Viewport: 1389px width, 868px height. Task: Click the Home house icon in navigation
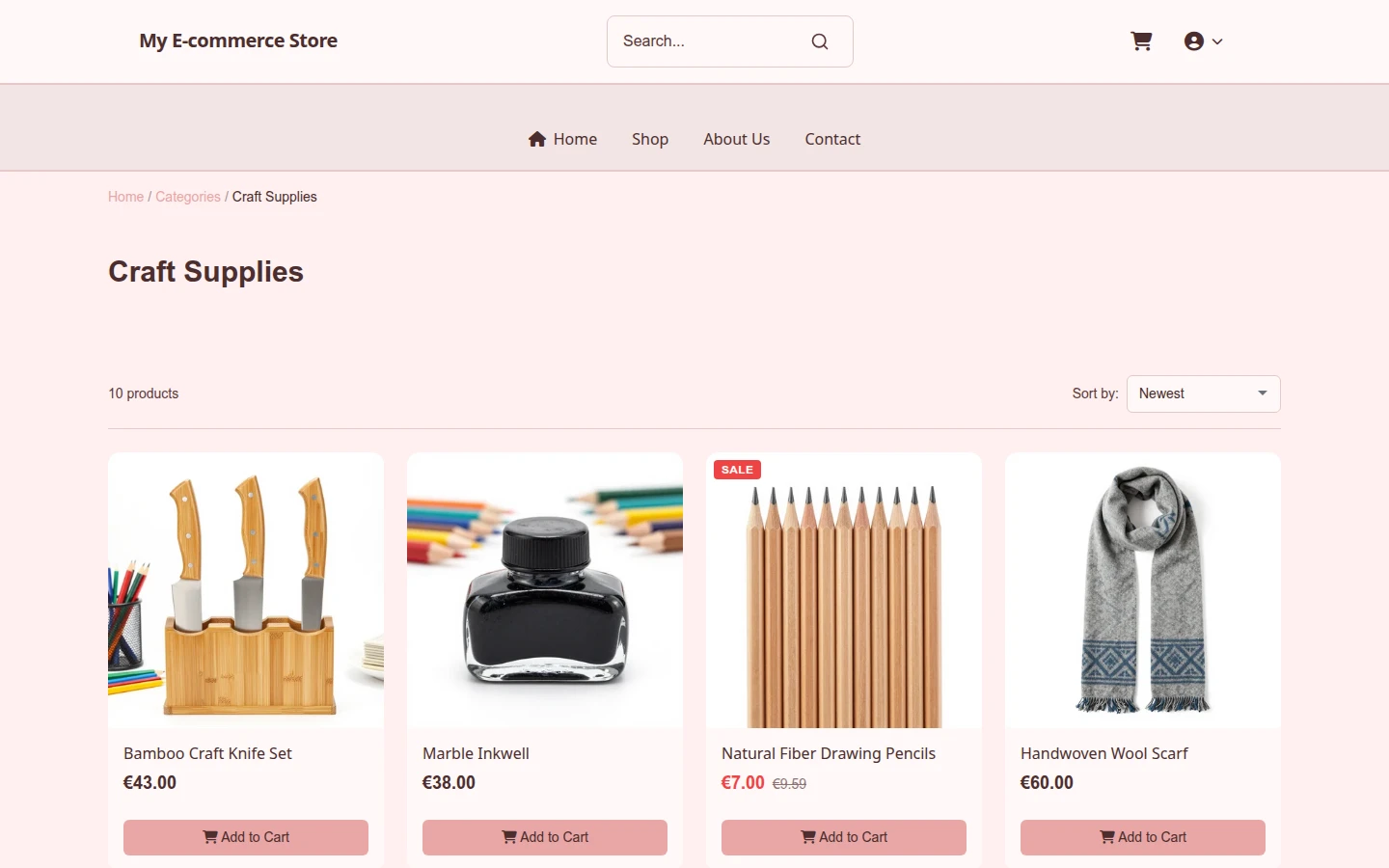click(x=537, y=139)
